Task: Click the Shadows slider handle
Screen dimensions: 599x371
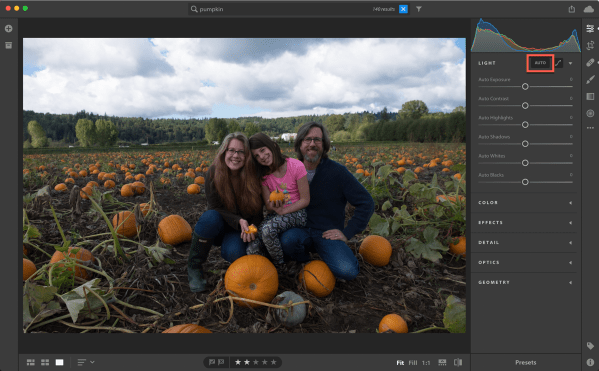Action: pos(525,144)
